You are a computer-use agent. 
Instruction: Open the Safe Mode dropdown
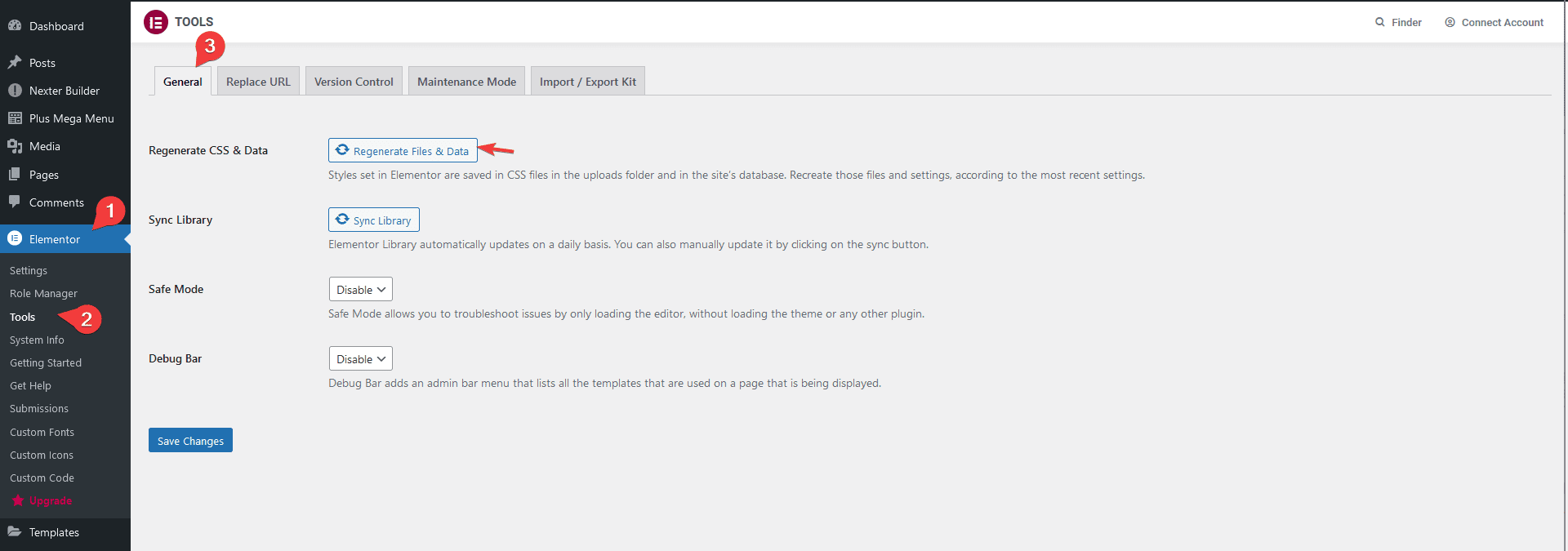361,290
